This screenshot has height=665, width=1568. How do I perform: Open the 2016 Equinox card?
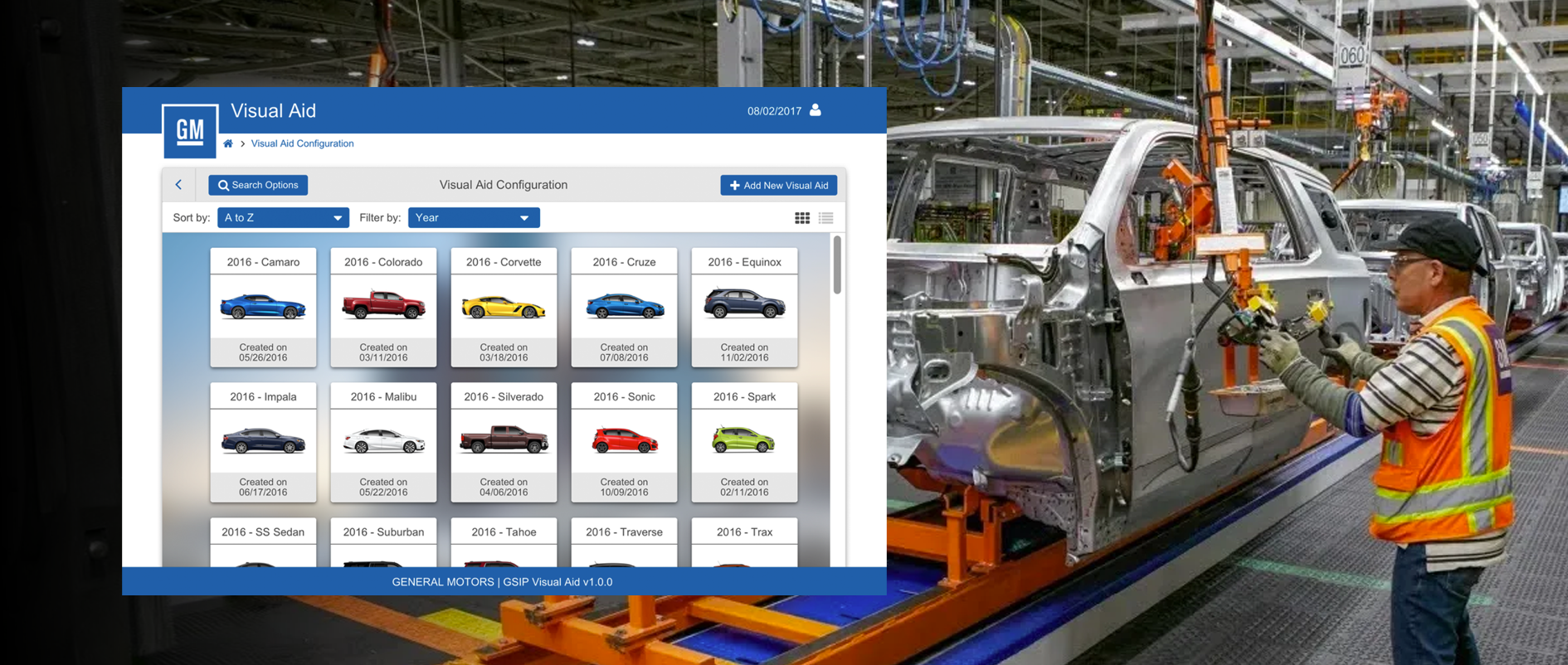click(744, 308)
